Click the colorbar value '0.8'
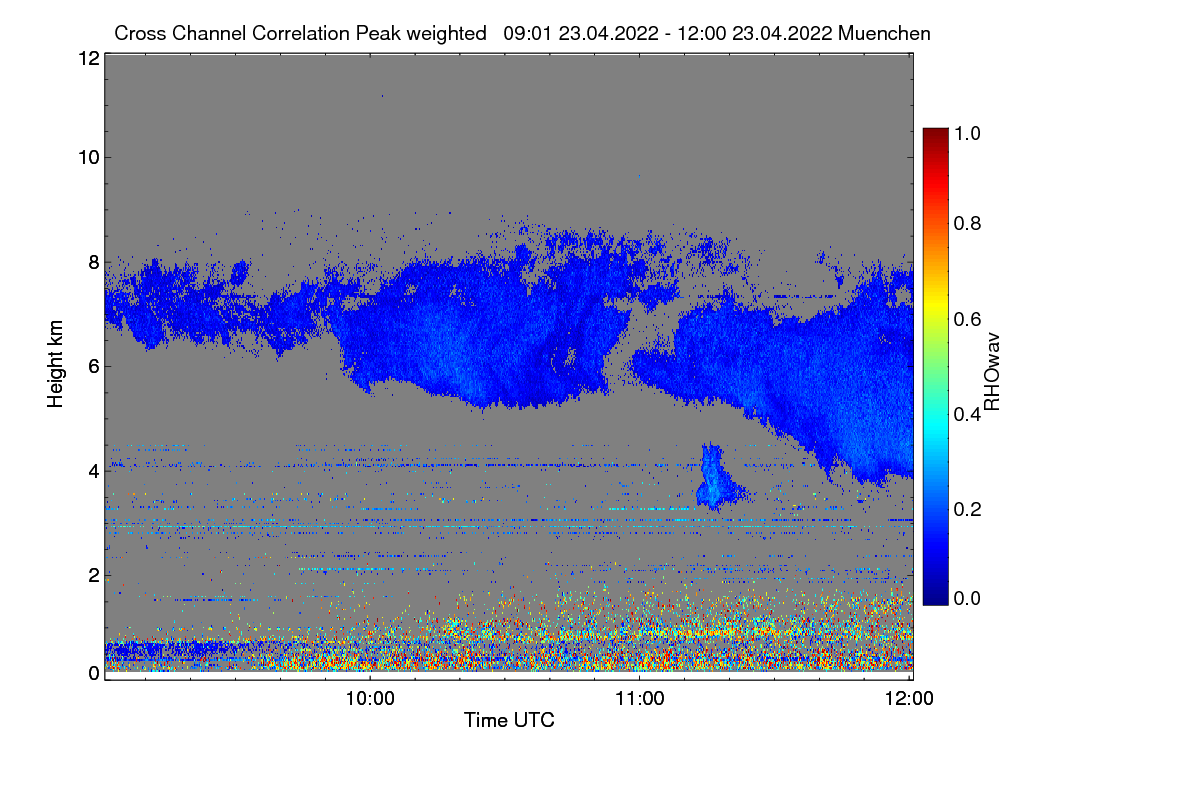Image resolution: width=1200 pixels, height=800 pixels. pyautogui.click(x=967, y=223)
